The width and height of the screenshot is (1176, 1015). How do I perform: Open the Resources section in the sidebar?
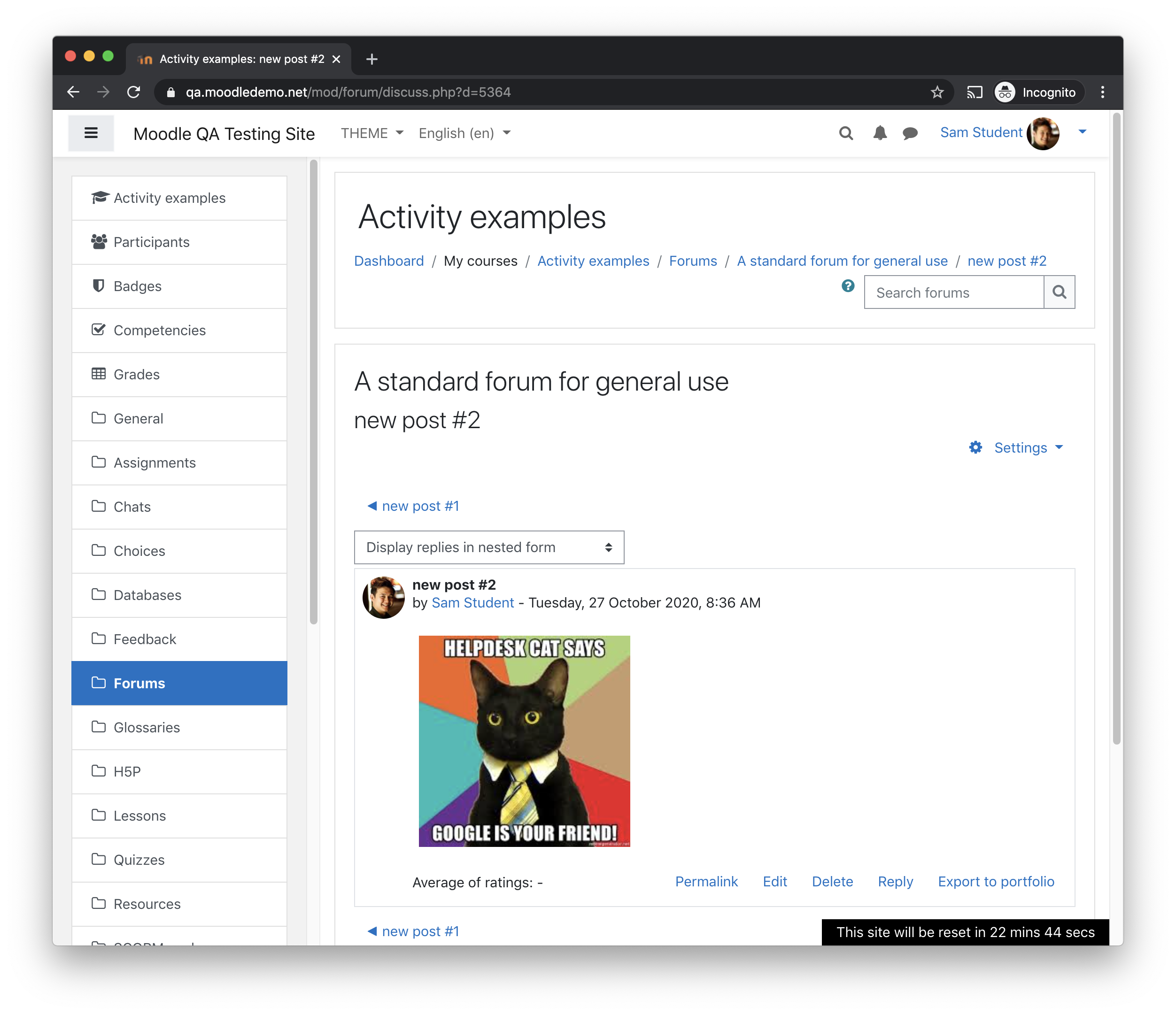click(179, 904)
